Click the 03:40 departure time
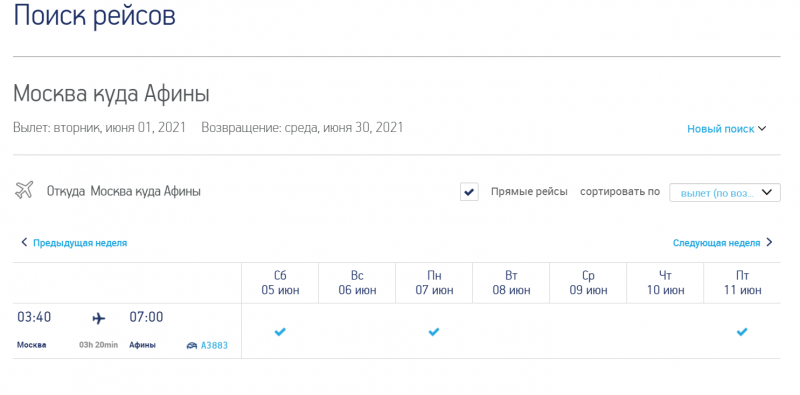 click(x=34, y=317)
